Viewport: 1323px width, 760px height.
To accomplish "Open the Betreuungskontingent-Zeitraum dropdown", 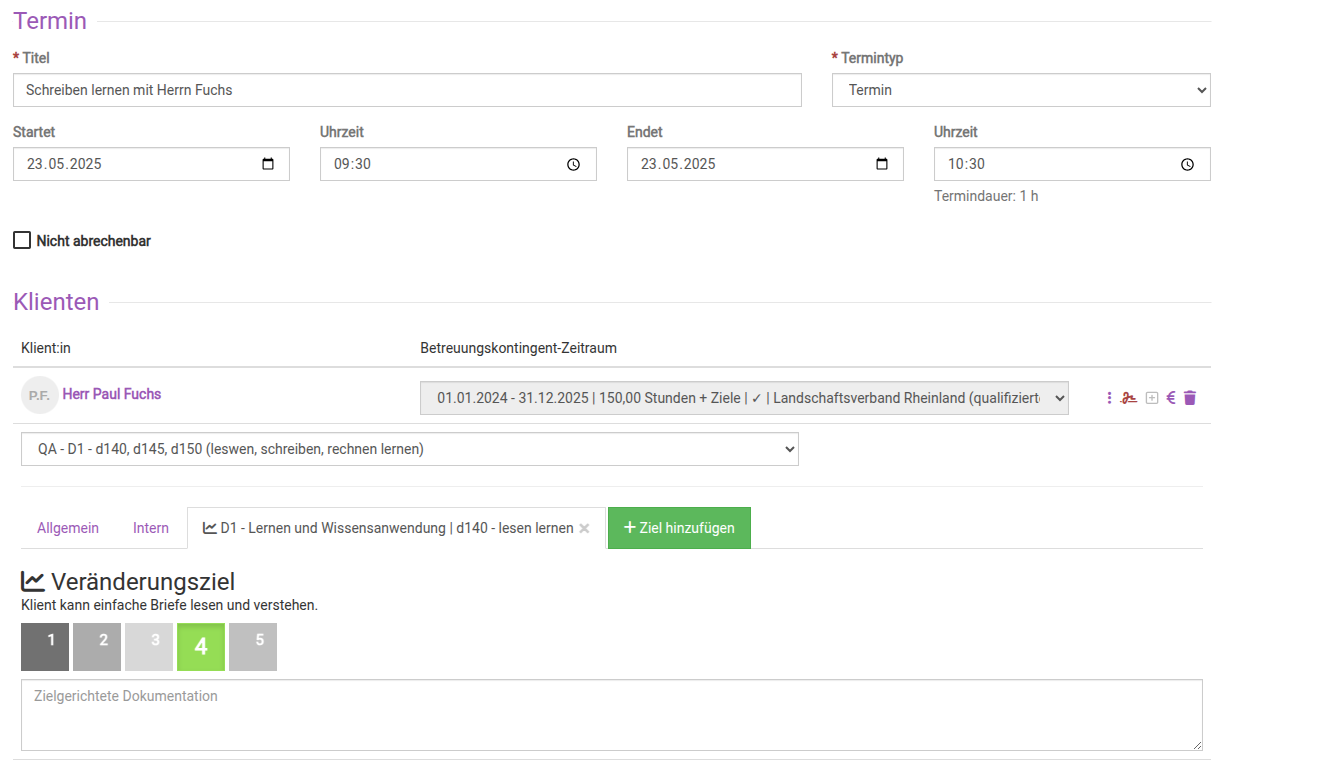I will point(744,398).
